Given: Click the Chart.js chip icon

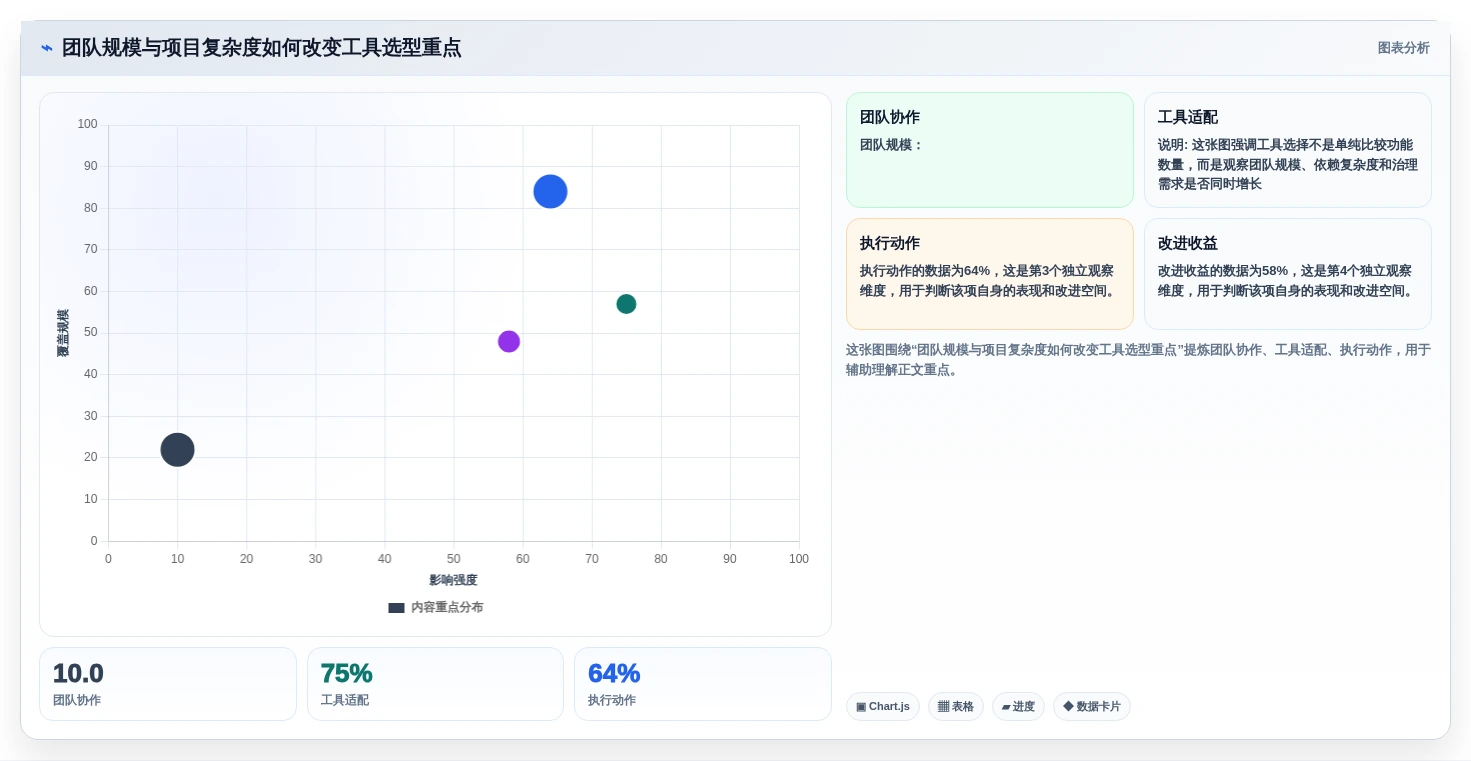Looking at the screenshot, I should click(x=861, y=707).
